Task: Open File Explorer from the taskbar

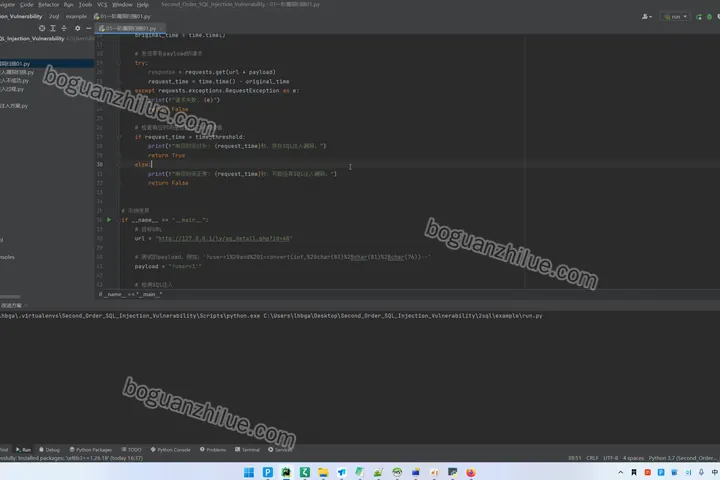Action: [323, 472]
